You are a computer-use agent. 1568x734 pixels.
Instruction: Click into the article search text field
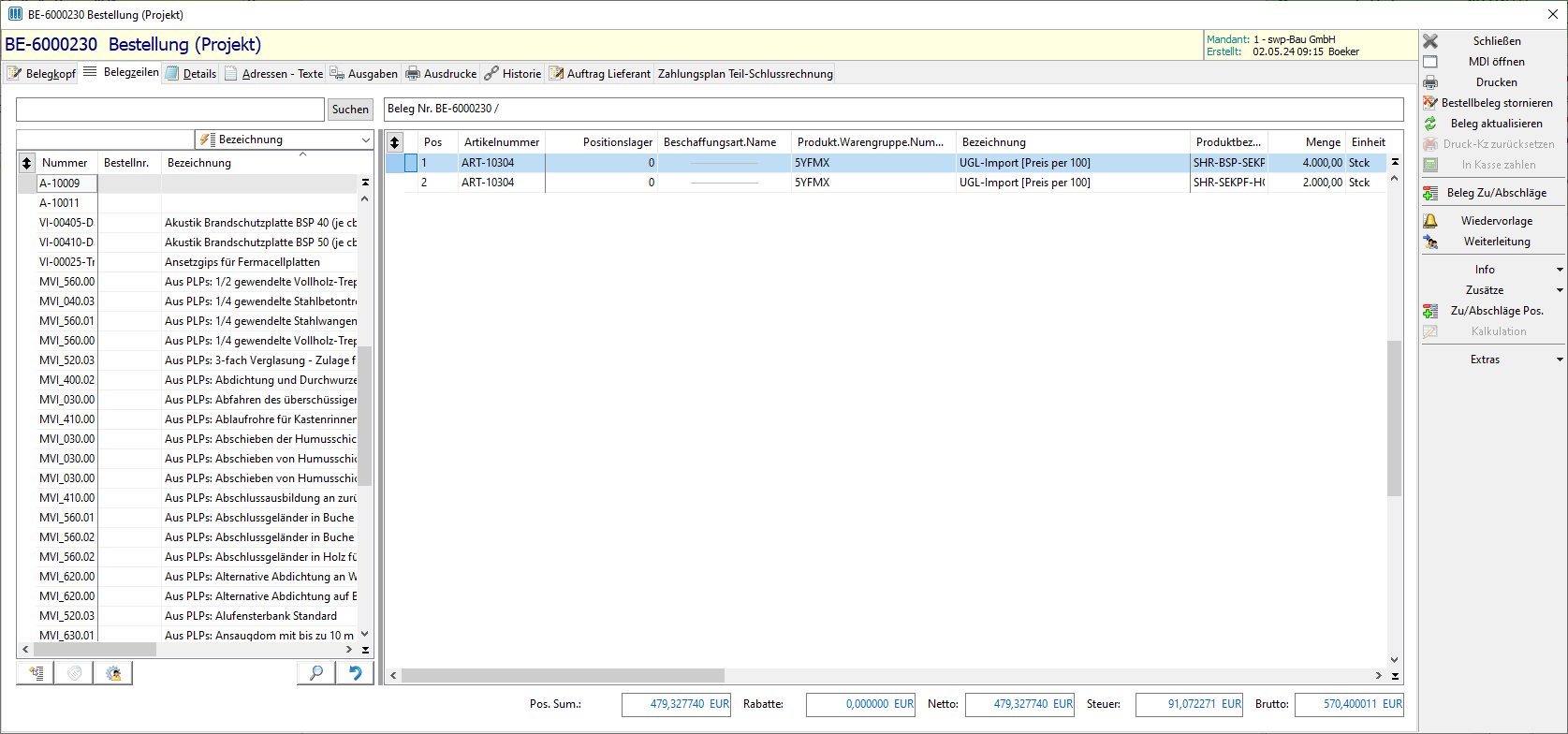click(170, 110)
